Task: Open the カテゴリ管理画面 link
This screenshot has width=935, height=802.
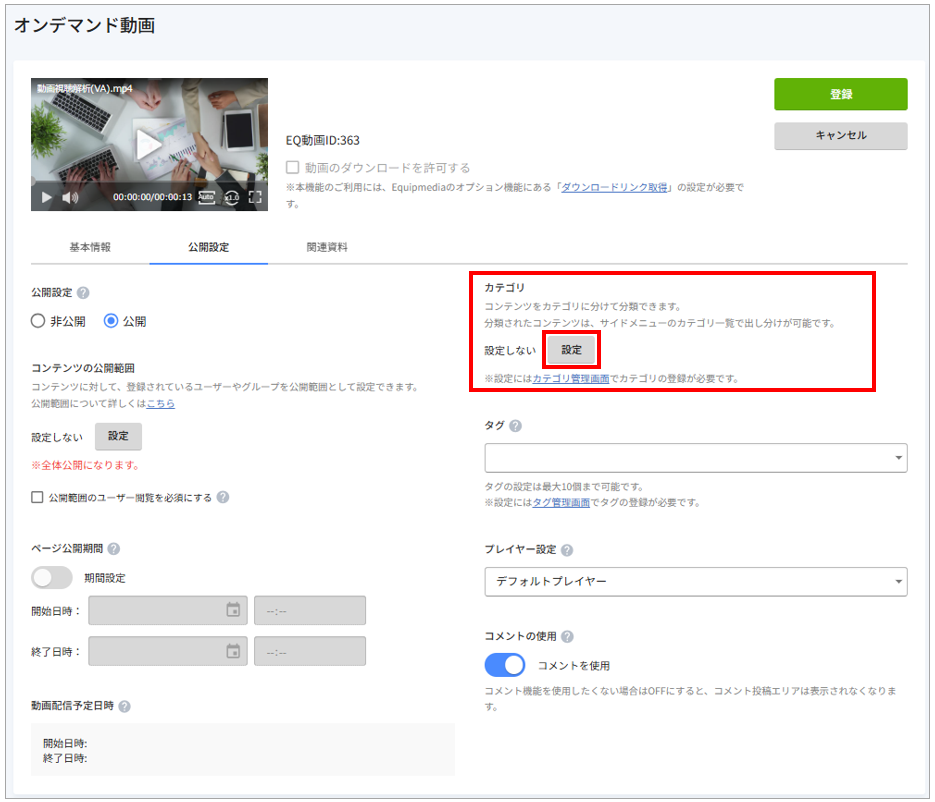Action: [571, 379]
